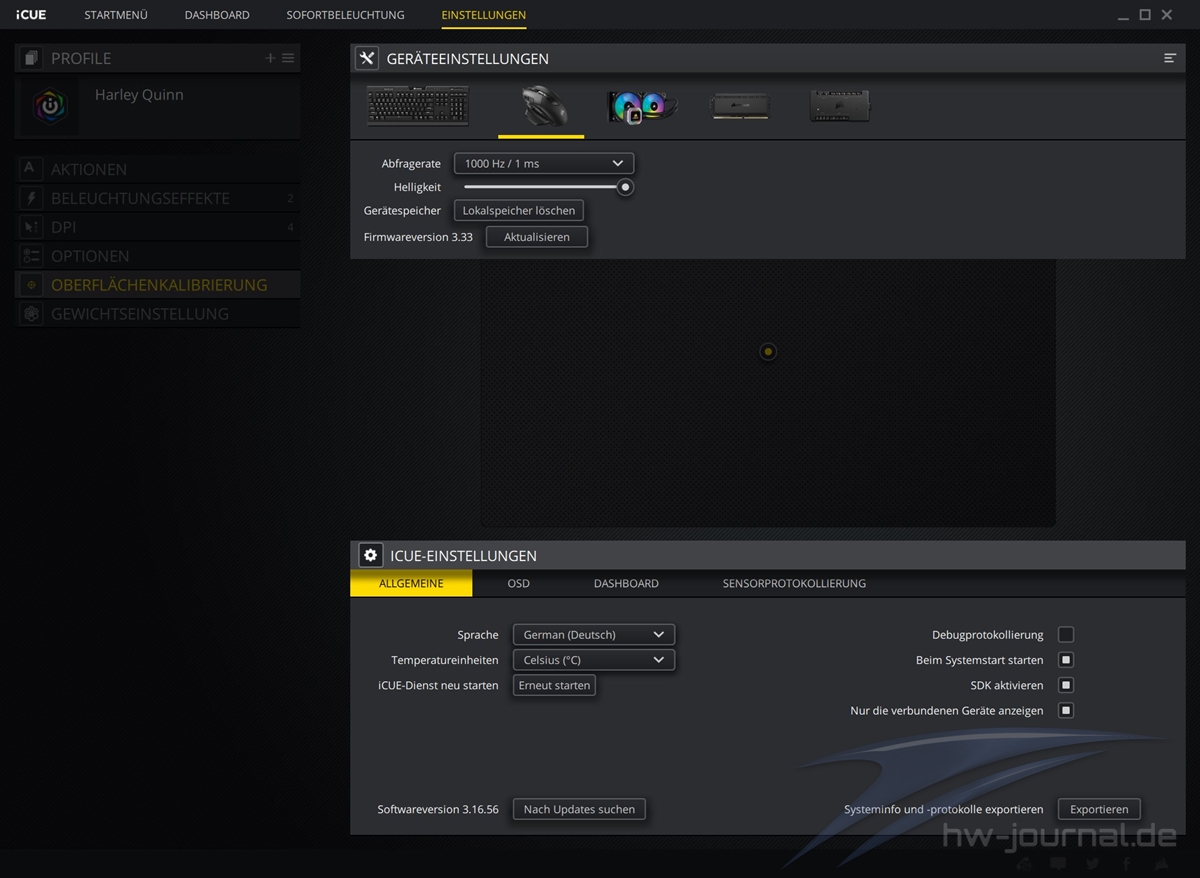Switch to the Dashboard top menu

(217, 15)
